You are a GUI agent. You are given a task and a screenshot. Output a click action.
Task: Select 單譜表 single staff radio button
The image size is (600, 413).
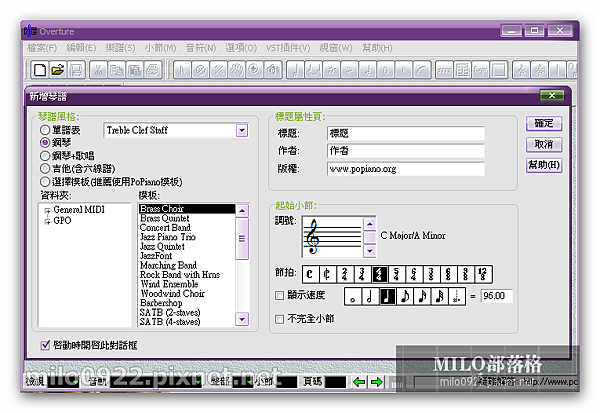click(x=45, y=130)
